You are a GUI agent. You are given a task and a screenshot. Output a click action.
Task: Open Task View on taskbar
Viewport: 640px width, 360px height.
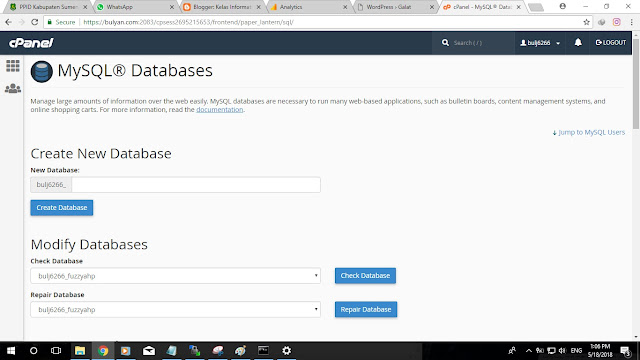click(56, 351)
